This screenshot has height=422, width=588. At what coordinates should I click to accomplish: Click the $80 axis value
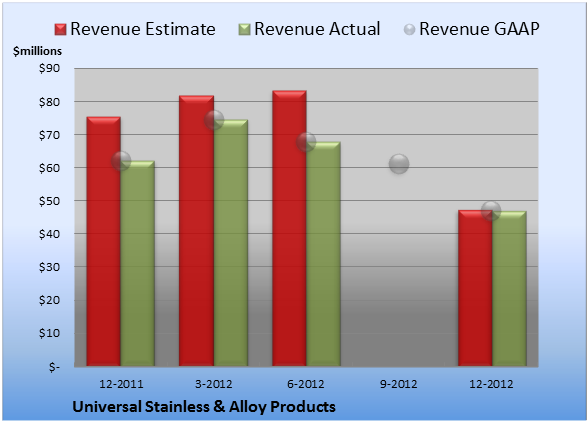pyautogui.click(x=49, y=102)
